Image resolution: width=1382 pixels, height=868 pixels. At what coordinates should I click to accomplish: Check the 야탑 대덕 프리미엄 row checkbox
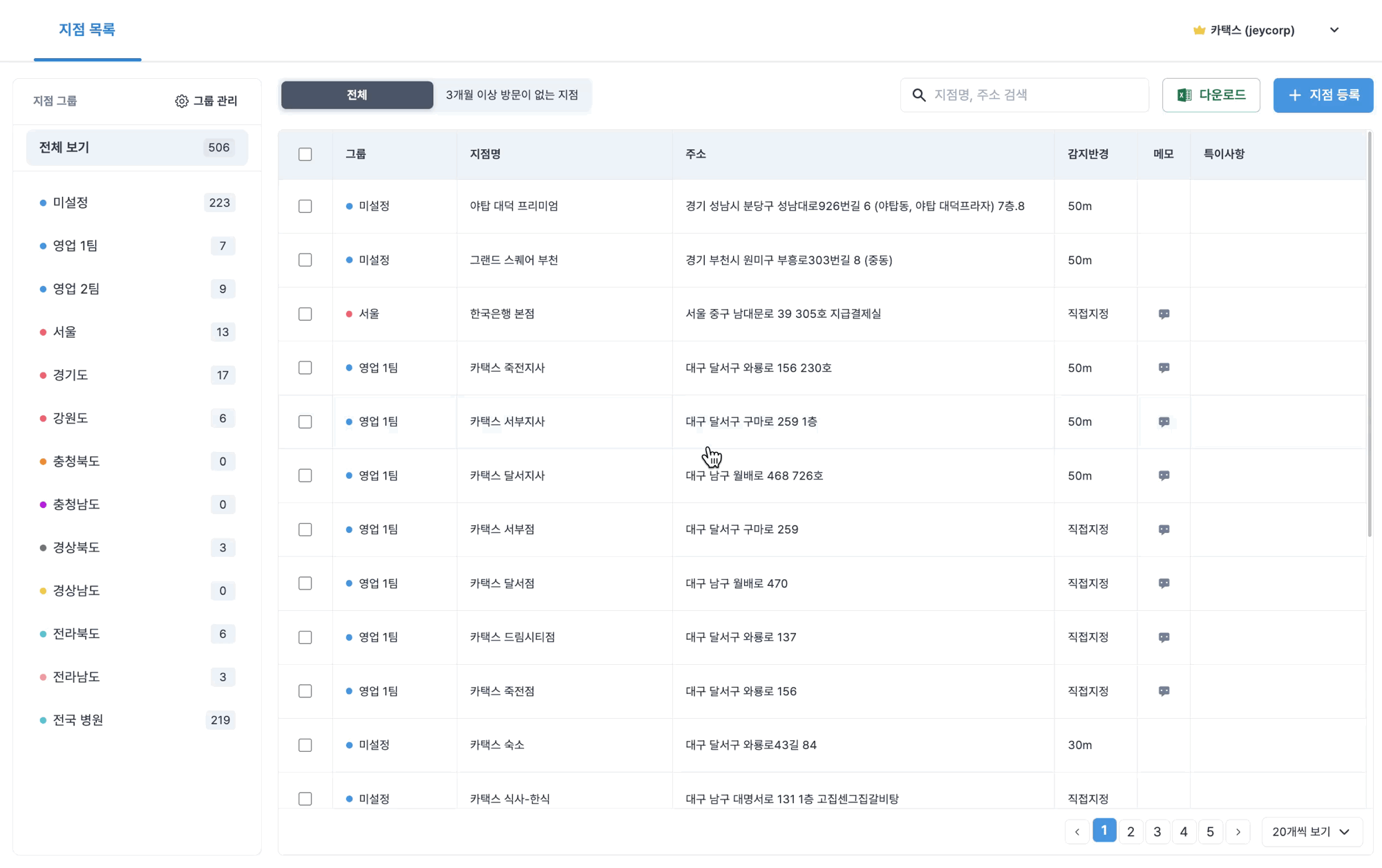click(x=305, y=206)
